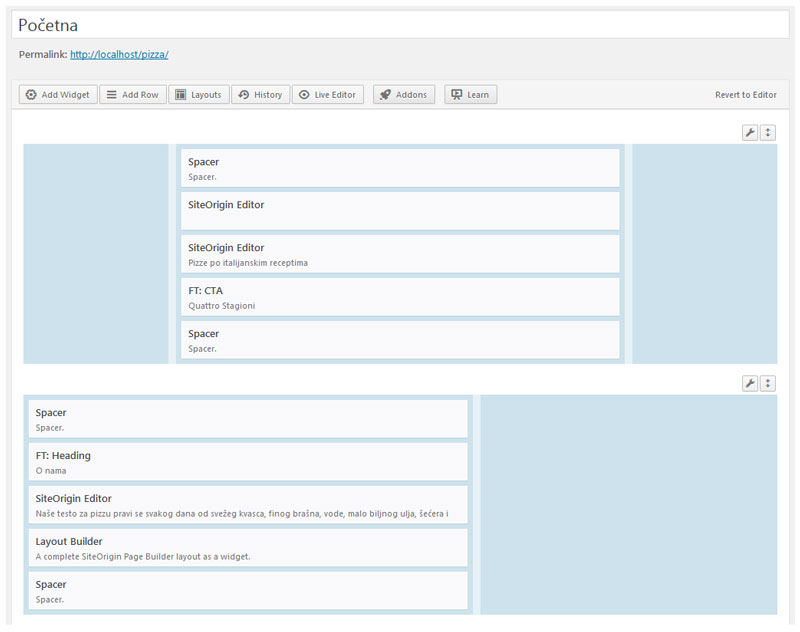Open the FT: Heading 'O nama' widget
The height and width of the screenshot is (632, 800).
pos(248,462)
